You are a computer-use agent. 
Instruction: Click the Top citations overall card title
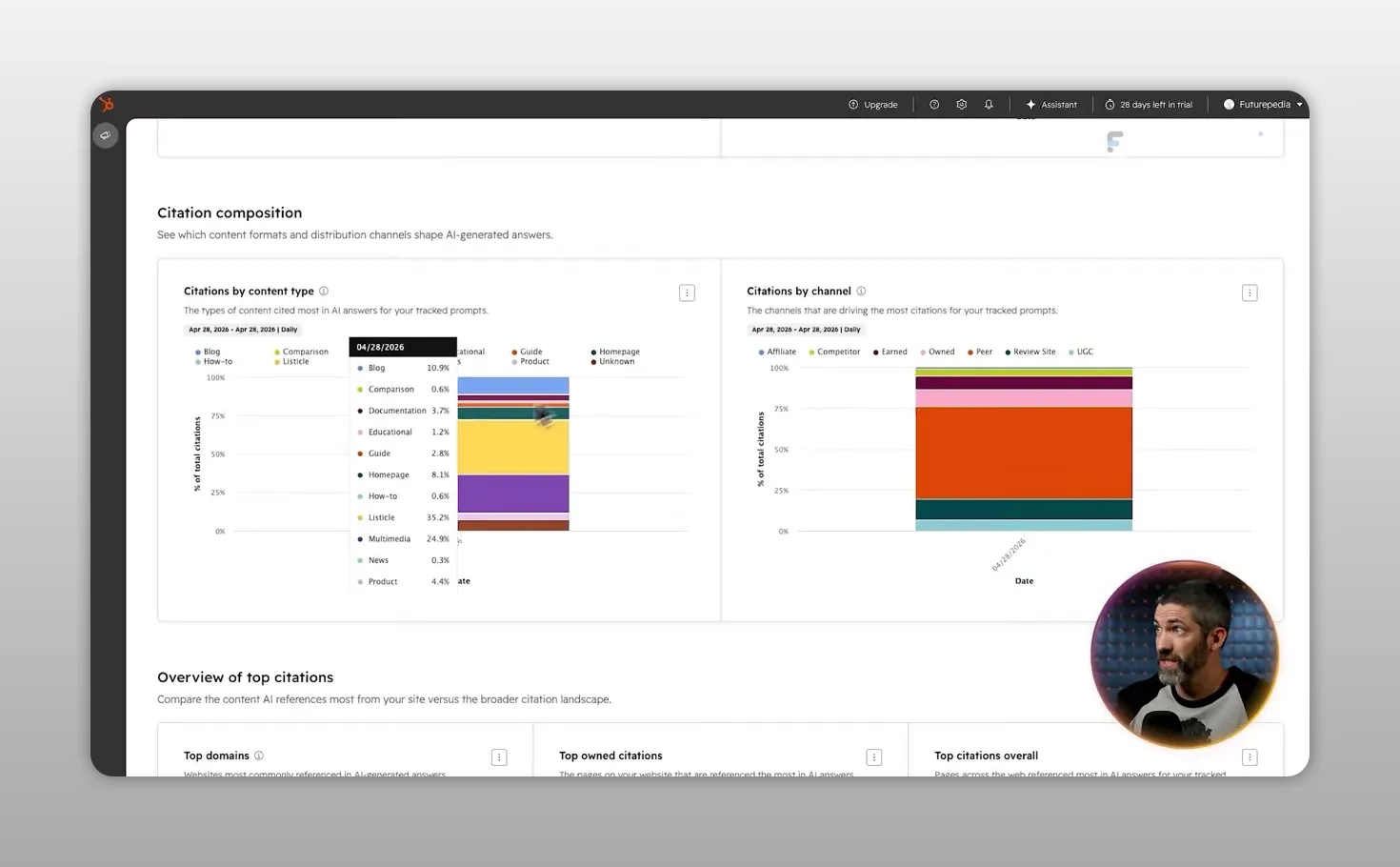[x=986, y=756]
